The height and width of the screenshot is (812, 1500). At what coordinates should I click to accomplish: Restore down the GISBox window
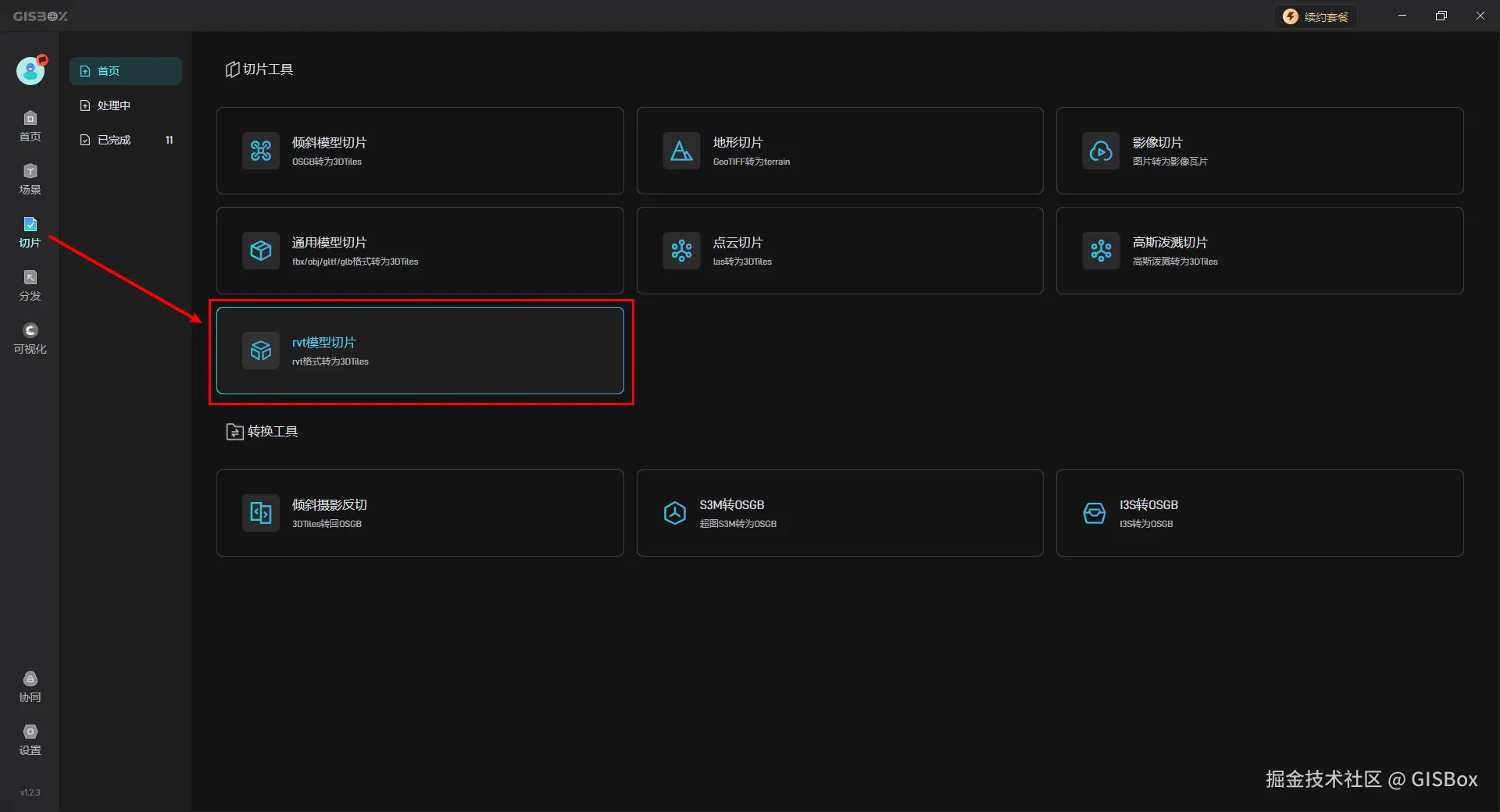click(x=1441, y=16)
